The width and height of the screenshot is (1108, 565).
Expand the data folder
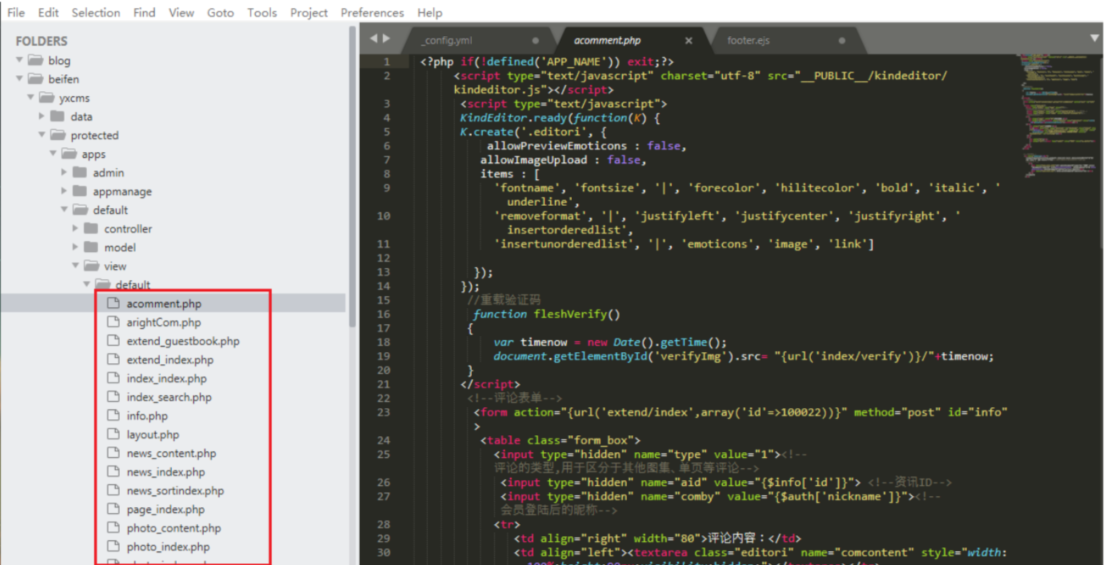tap(42, 116)
